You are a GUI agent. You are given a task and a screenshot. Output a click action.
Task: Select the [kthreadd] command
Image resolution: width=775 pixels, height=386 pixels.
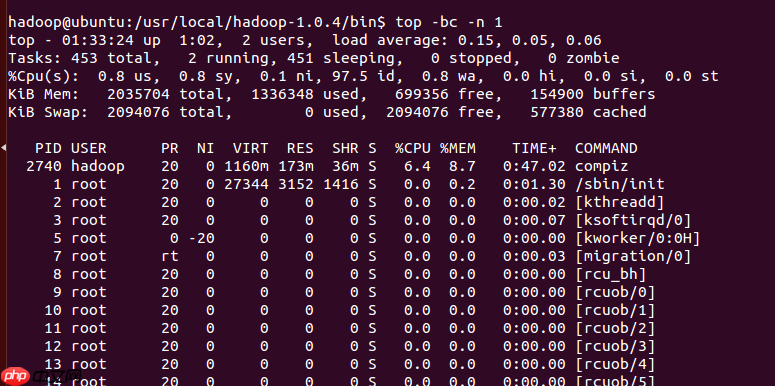[619, 202]
